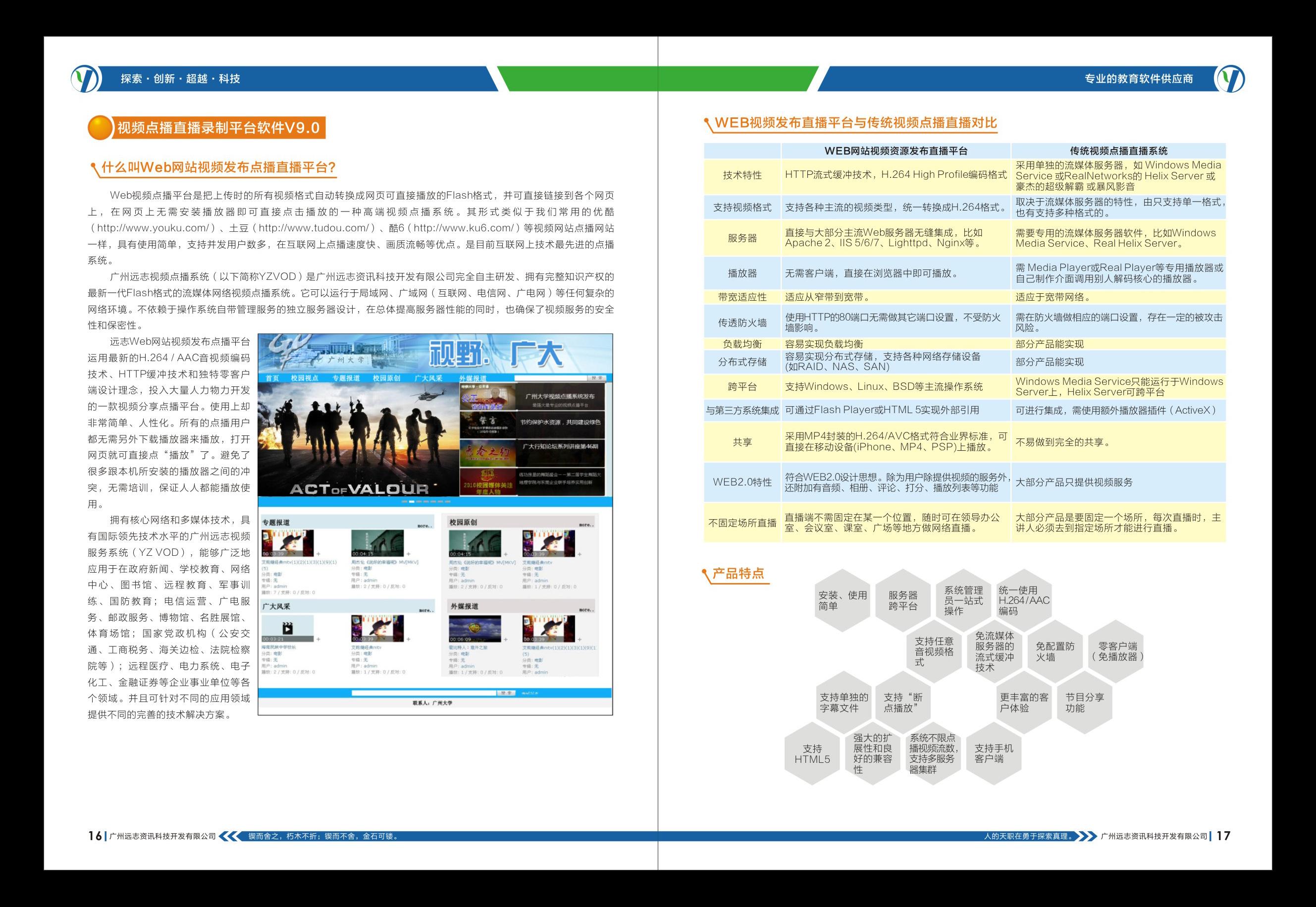
Task: Expand 'more..' in 外媒报道 section
Action: 585,609
